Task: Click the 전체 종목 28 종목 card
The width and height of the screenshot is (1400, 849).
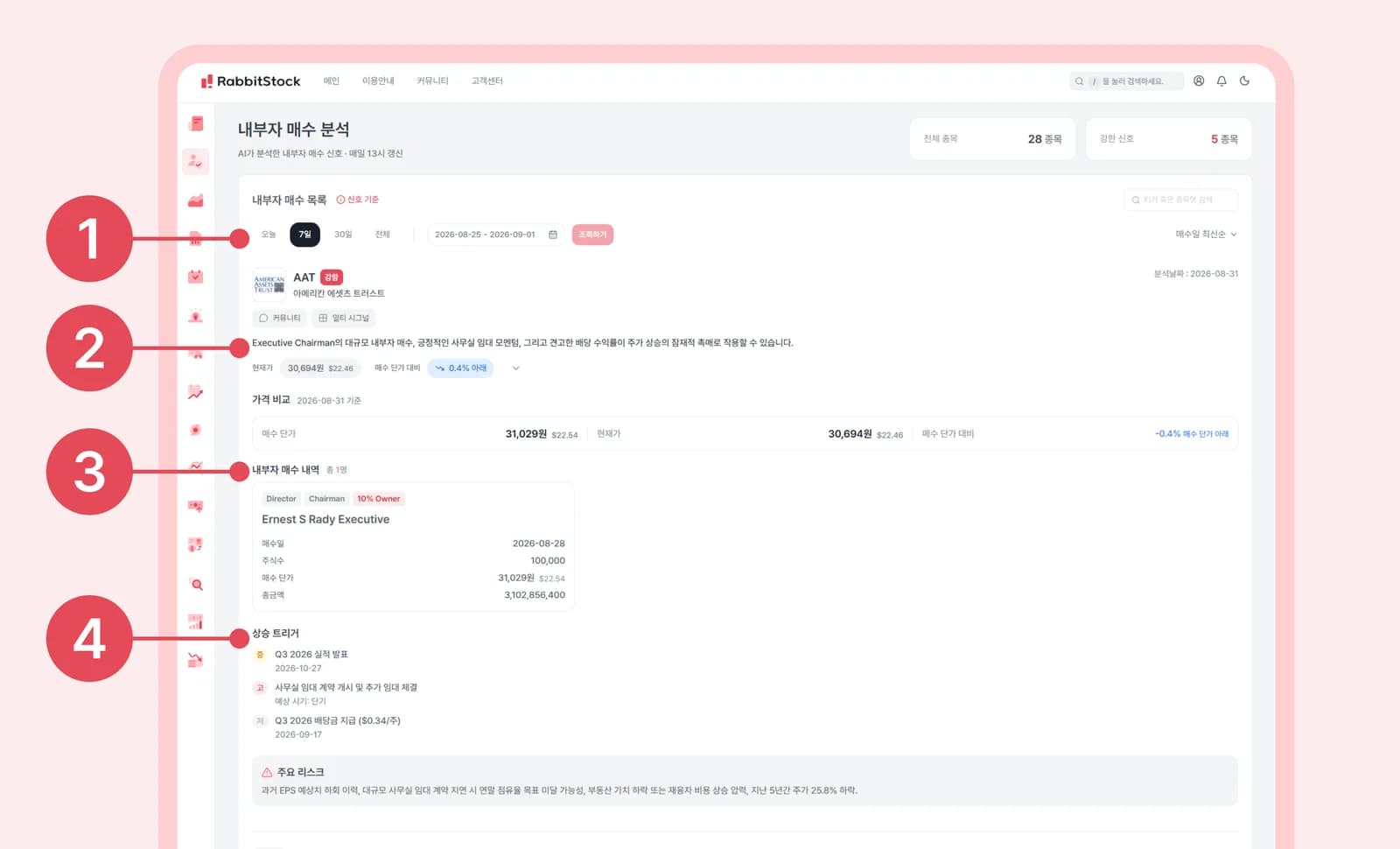Action: point(992,139)
